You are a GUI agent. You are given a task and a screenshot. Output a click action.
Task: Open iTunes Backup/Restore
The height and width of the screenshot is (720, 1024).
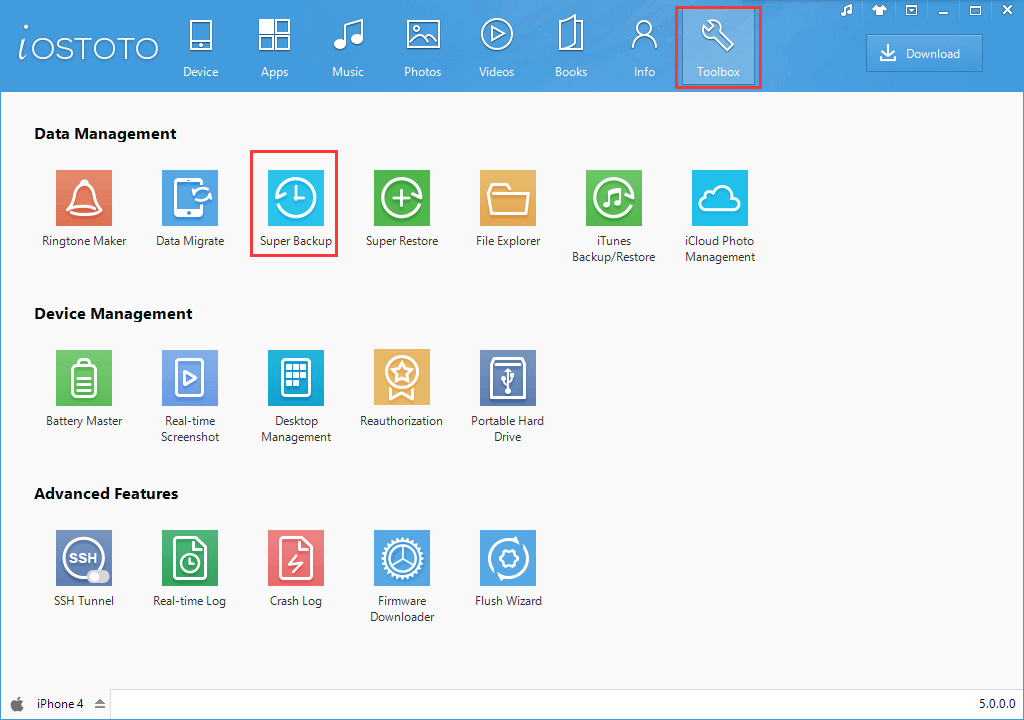click(614, 198)
